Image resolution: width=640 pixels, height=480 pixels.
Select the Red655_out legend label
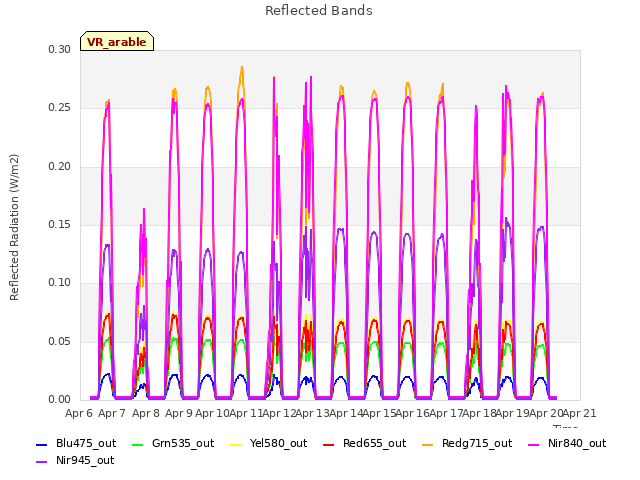point(374,444)
